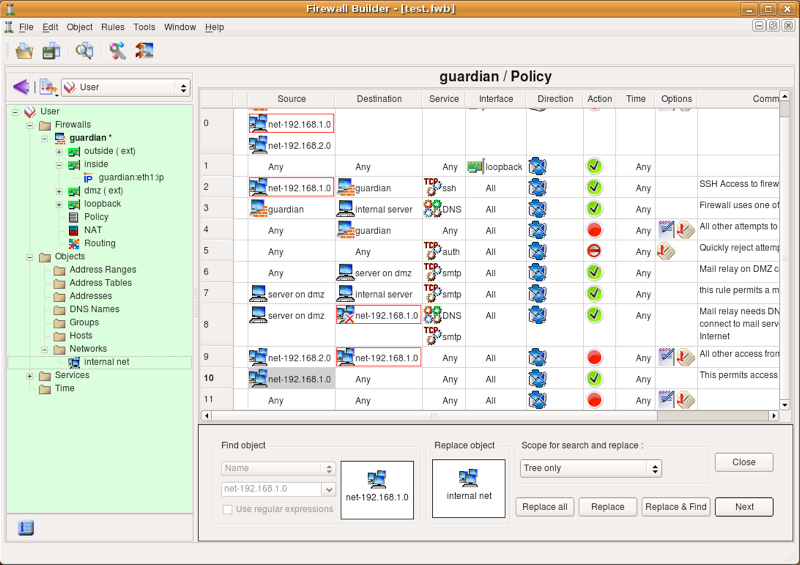
Task: Click the Open file toolbar icon
Action: pyautogui.click(x=24, y=51)
